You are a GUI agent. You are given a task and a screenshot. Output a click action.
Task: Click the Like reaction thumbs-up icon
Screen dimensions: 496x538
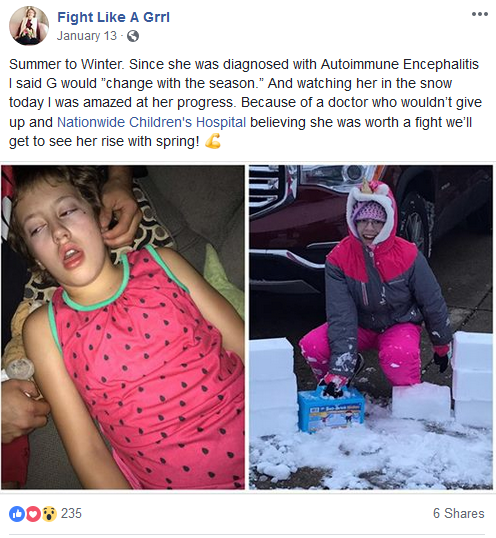tap(17, 514)
